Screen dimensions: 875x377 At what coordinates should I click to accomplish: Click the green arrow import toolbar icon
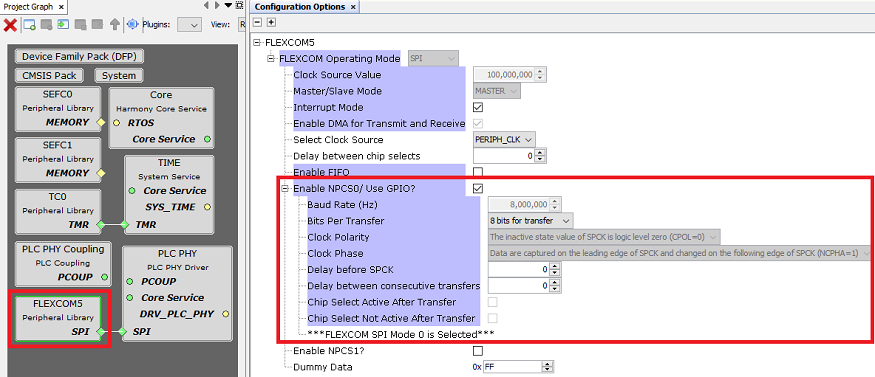[64, 25]
